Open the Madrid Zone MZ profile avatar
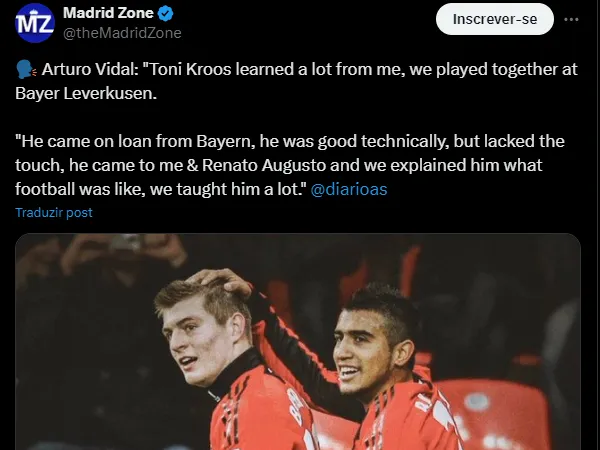The width and height of the screenshot is (600, 450). pos(35,22)
